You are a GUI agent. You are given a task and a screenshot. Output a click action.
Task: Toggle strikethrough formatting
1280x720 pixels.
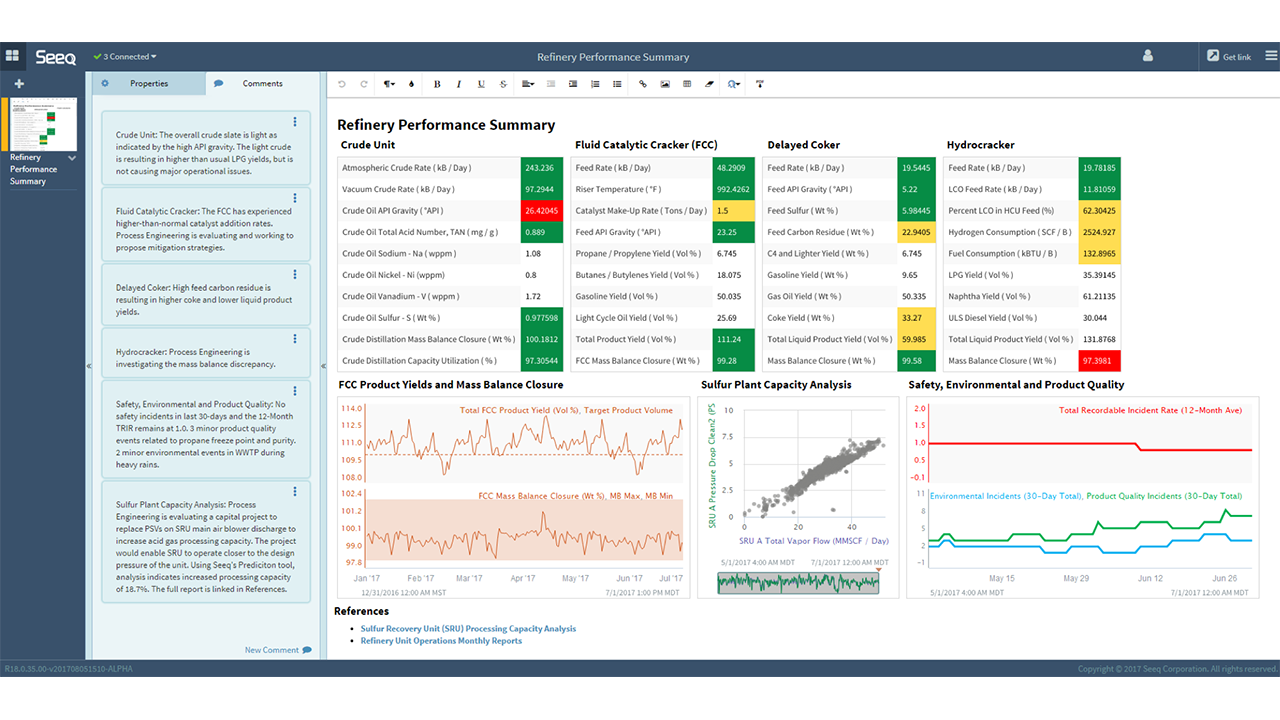(x=503, y=84)
